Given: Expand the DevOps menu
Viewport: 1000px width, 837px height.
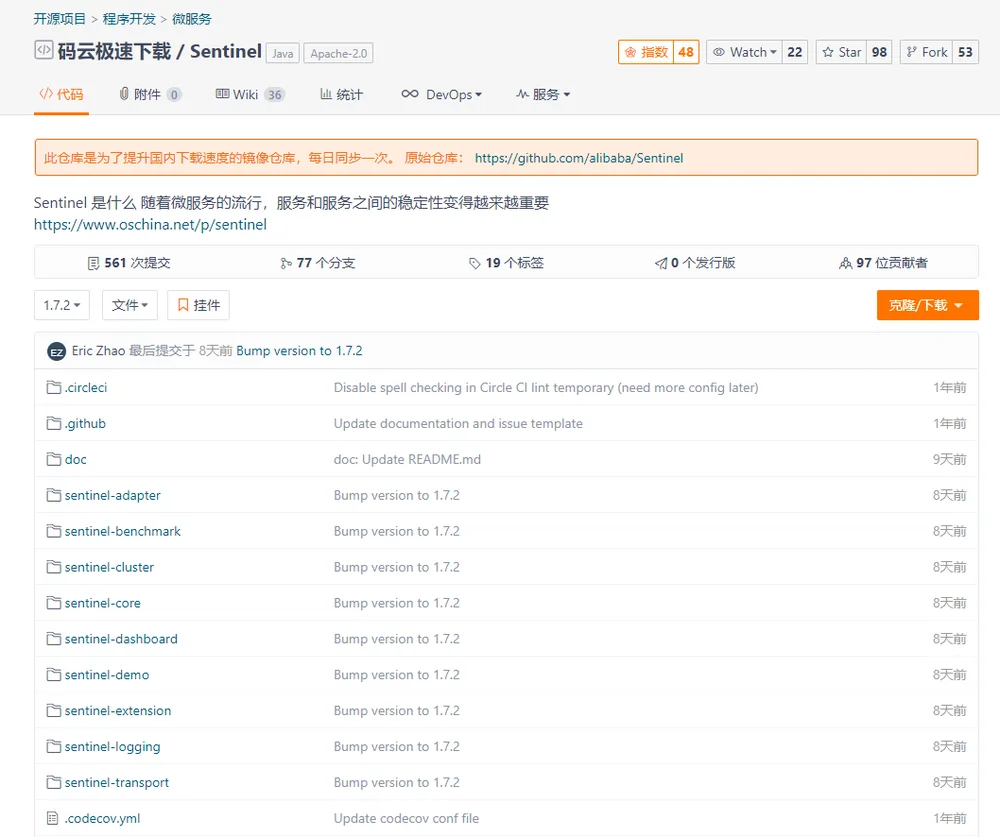Looking at the screenshot, I should [441, 94].
